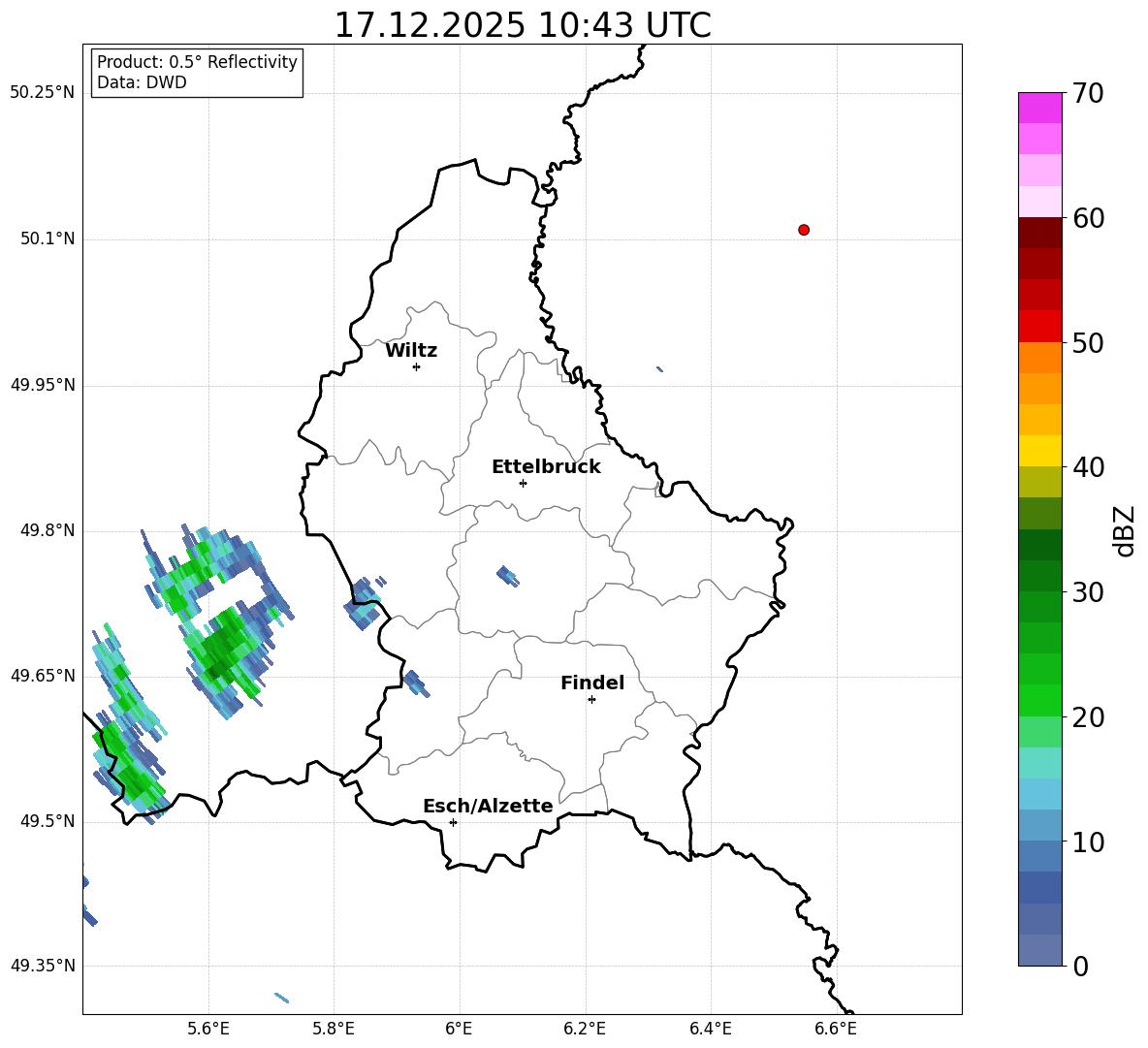The width and height of the screenshot is (1148, 1048).
Task: Click the 49.8°N latitude label
Action: 48,530
